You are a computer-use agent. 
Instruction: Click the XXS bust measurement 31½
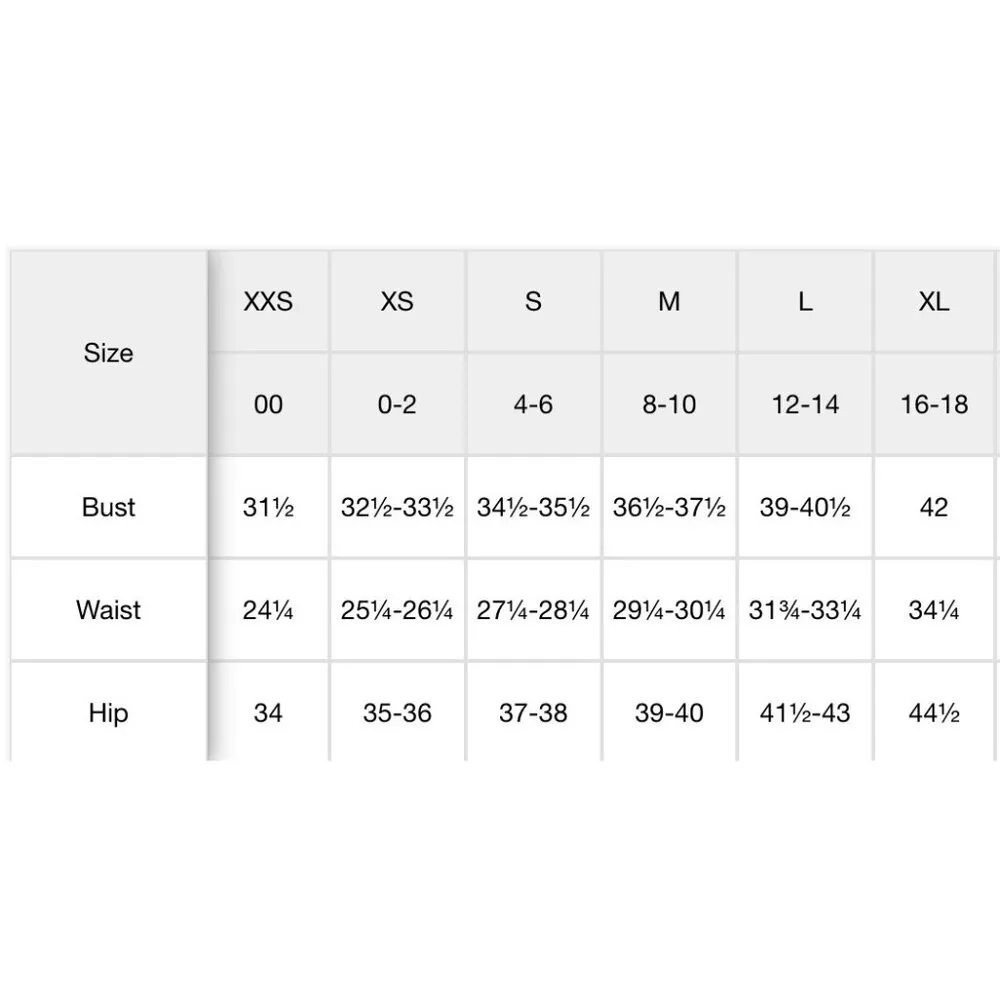268,507
